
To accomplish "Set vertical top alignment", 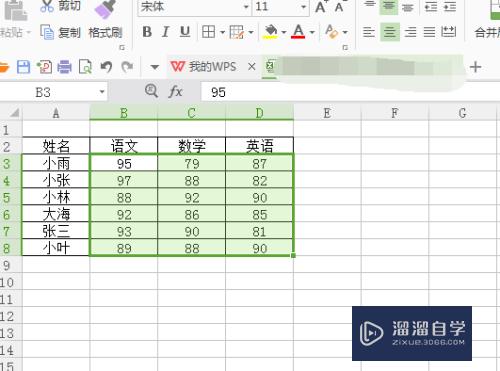I will 369,5.
